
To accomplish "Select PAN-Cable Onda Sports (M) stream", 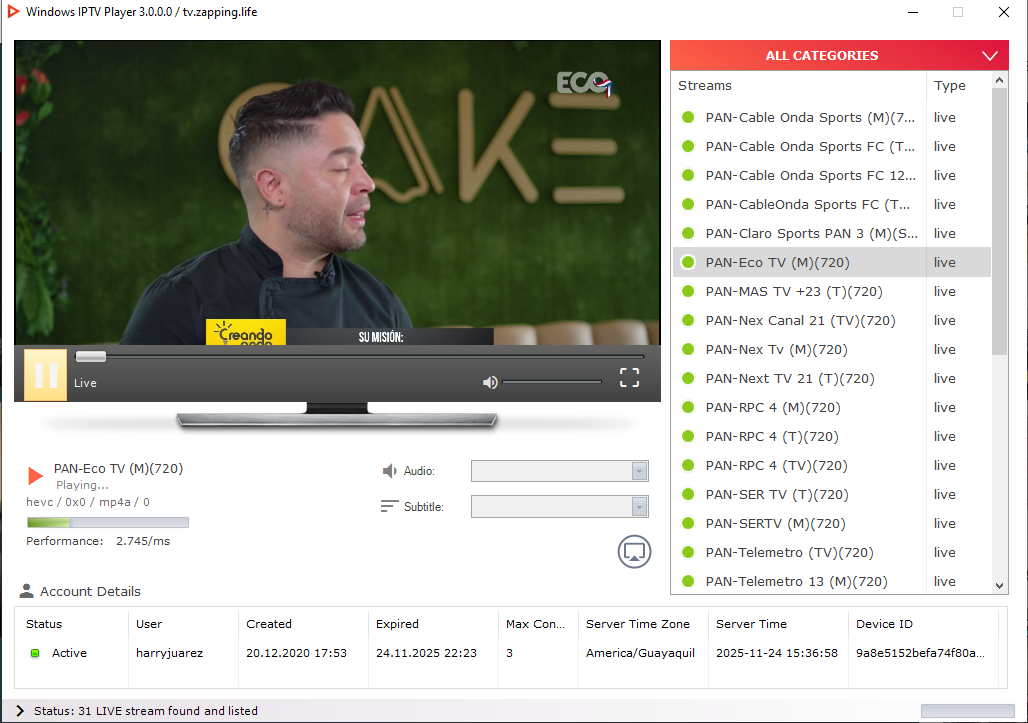I will [831, 117].
